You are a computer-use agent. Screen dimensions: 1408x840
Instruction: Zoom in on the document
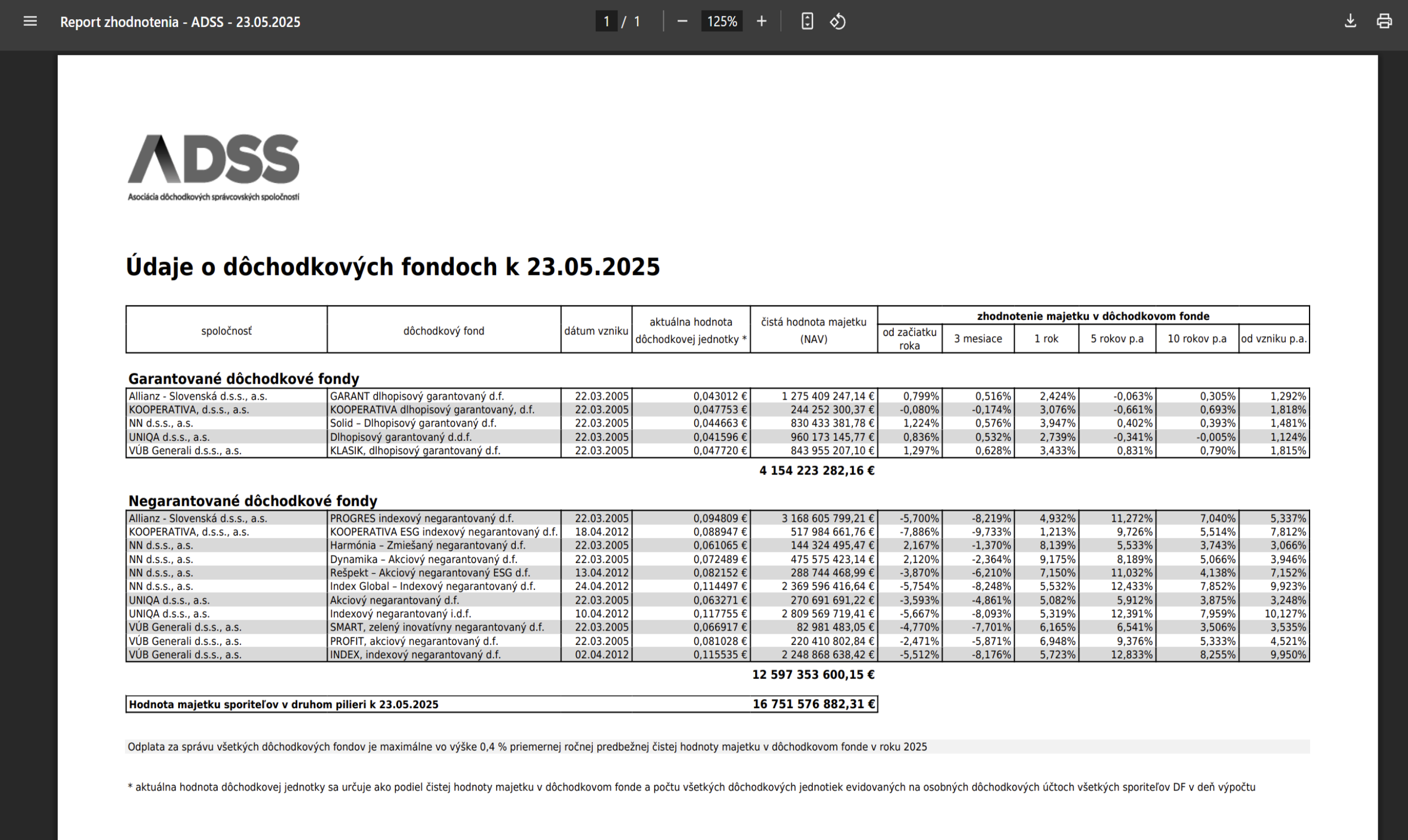[x=761, y=21]
